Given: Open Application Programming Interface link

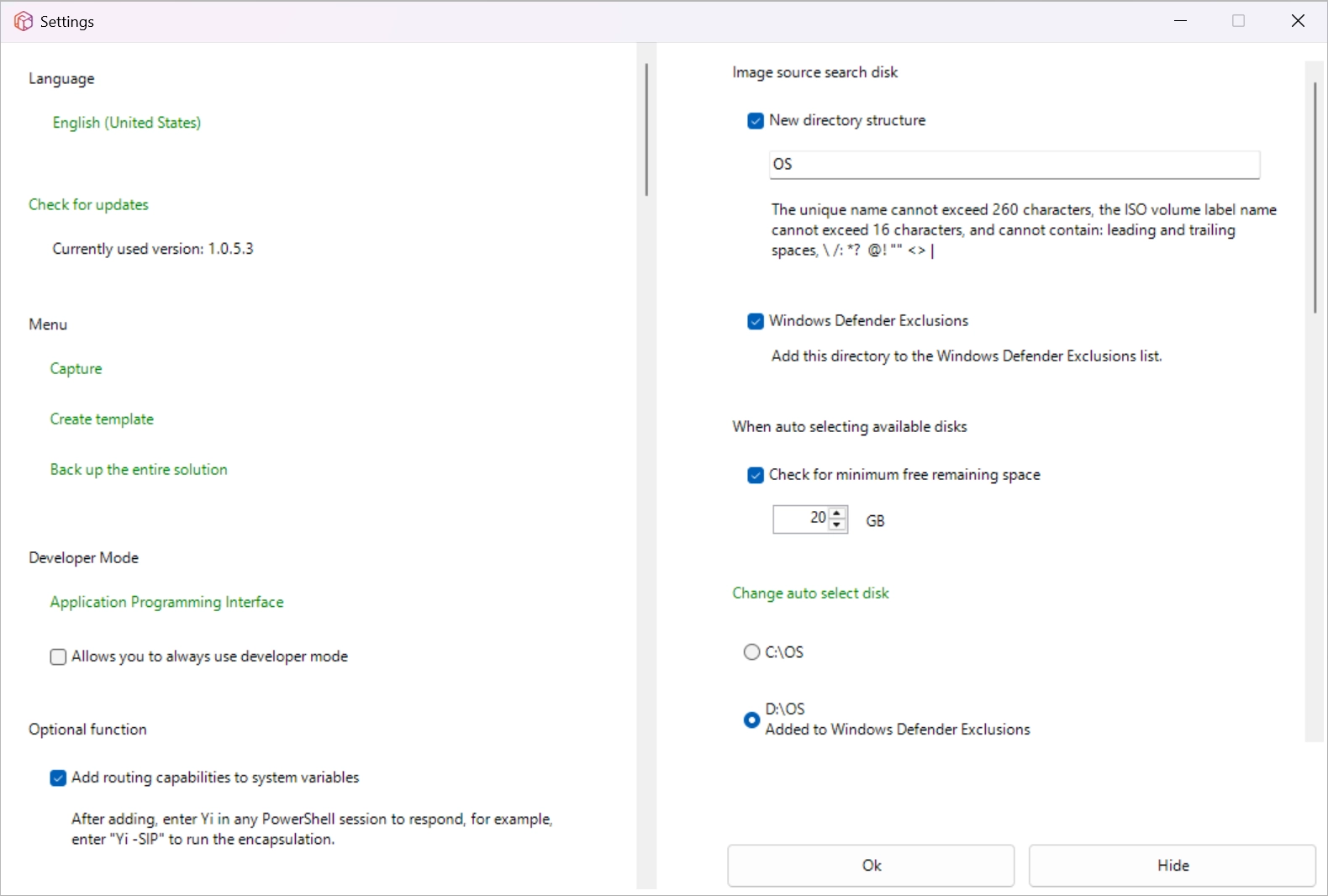Looking at the screenshot, I should point(166,603).
